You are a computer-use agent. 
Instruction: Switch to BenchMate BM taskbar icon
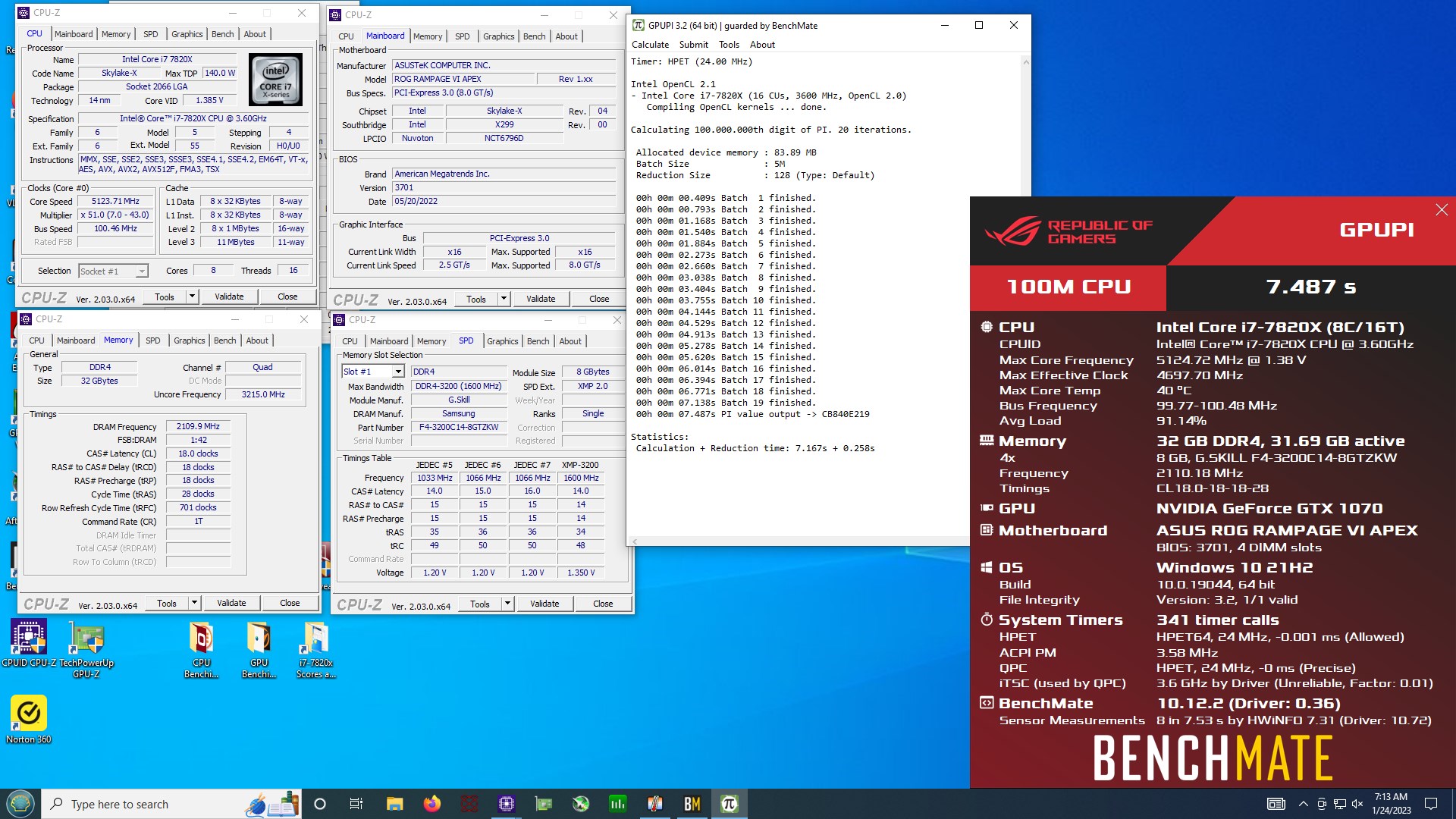(x=692, y=804)
